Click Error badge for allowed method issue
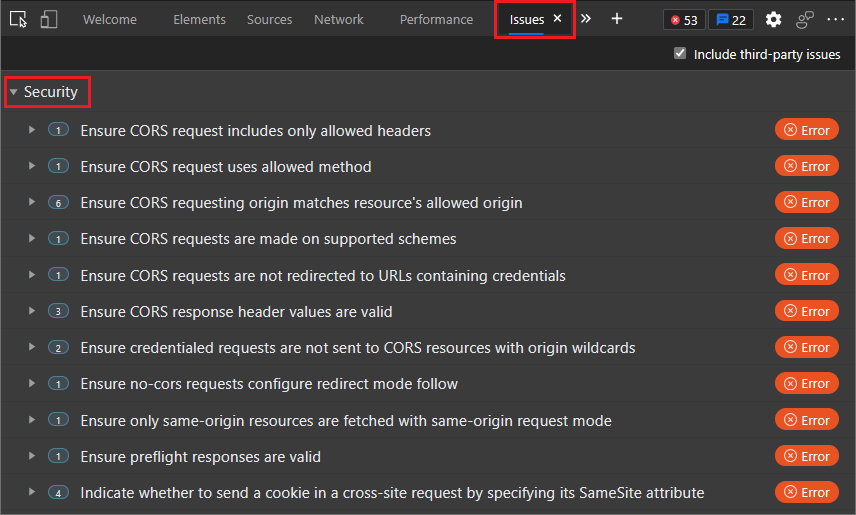This screenshot has height=515, width=856. 807,166
